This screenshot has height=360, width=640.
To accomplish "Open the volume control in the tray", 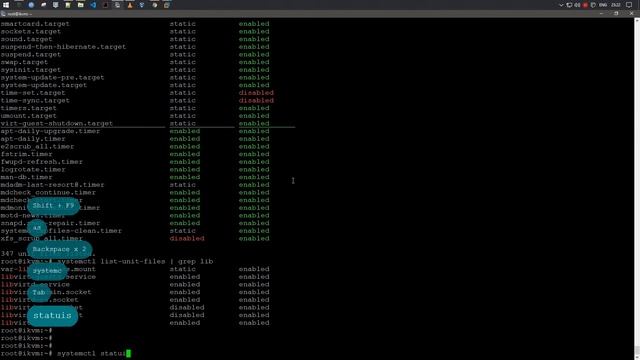I will (x=577, y=5).
